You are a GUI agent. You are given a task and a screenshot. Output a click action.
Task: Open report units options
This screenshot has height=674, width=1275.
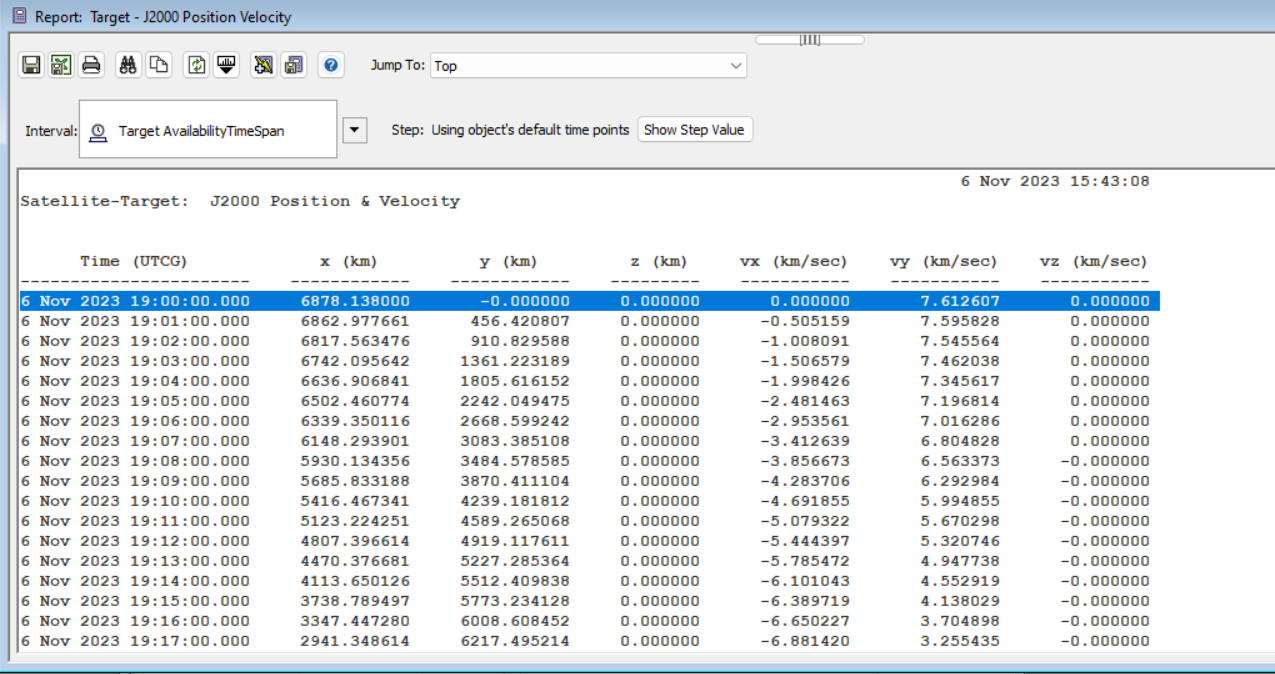click(x=225, y=66)
